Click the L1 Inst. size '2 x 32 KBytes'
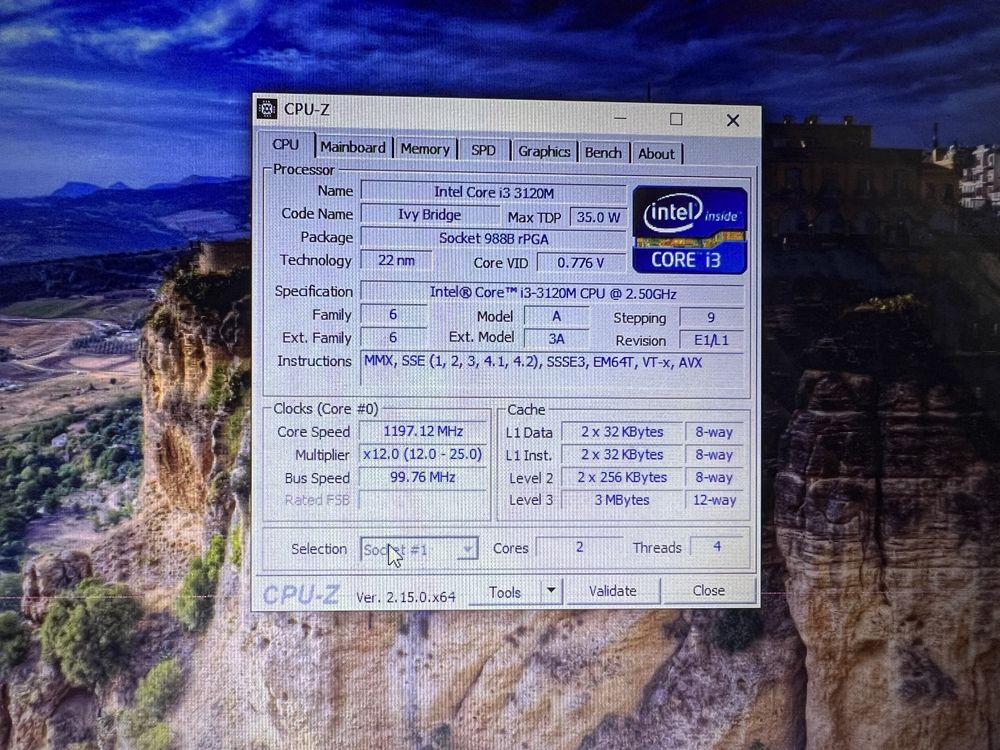This screenshot has height=750, width=1000. point(622,455)
